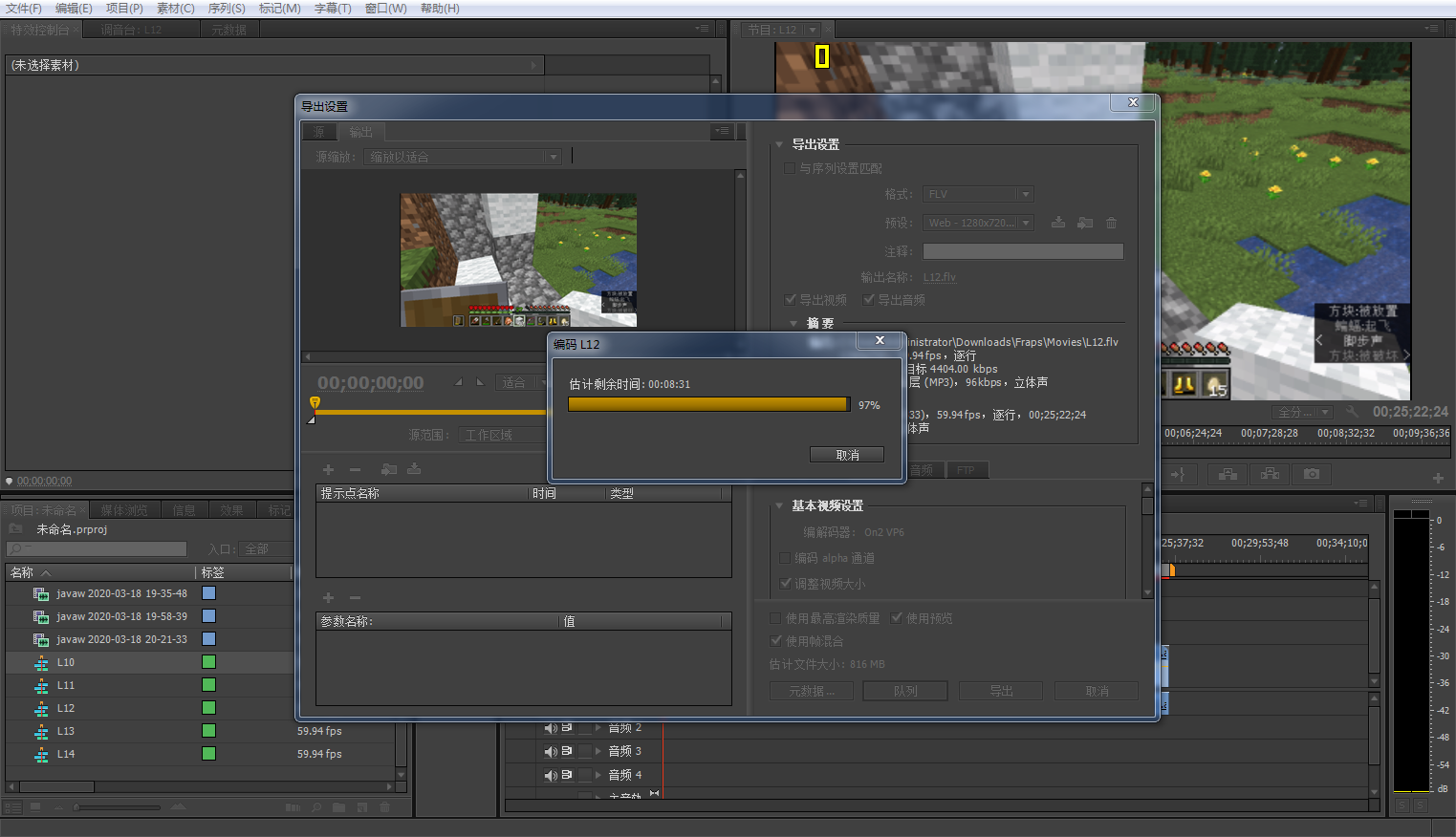This screenshot has height=837, width=1456.
Task: Collapse the Export Settings section triangle
Action: (779, 144)
